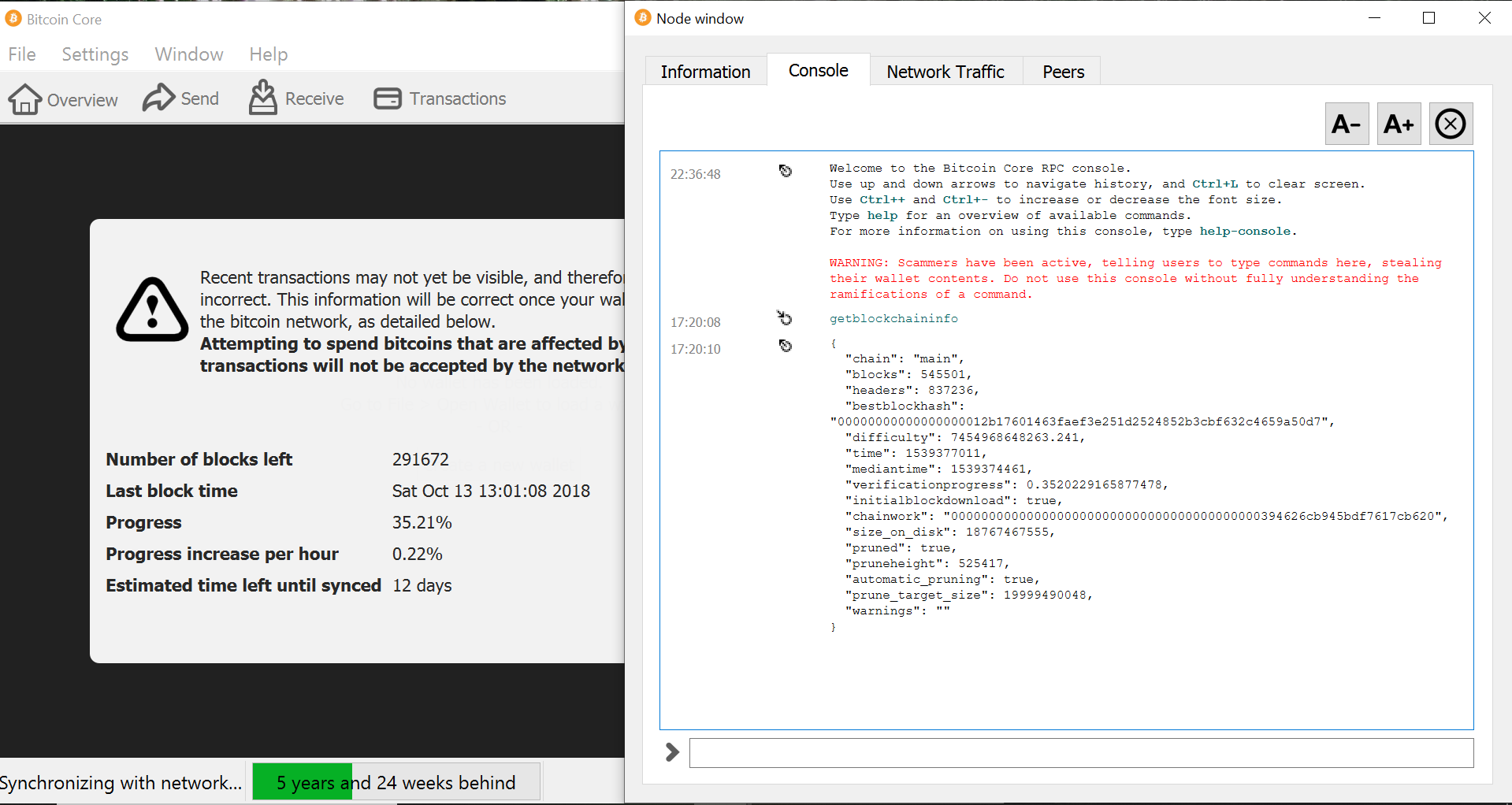The width and height of the screenshot is (1512, 805).
Task: Click the prompt chevron icon beside console input
Action: click(x=672, y=752)
